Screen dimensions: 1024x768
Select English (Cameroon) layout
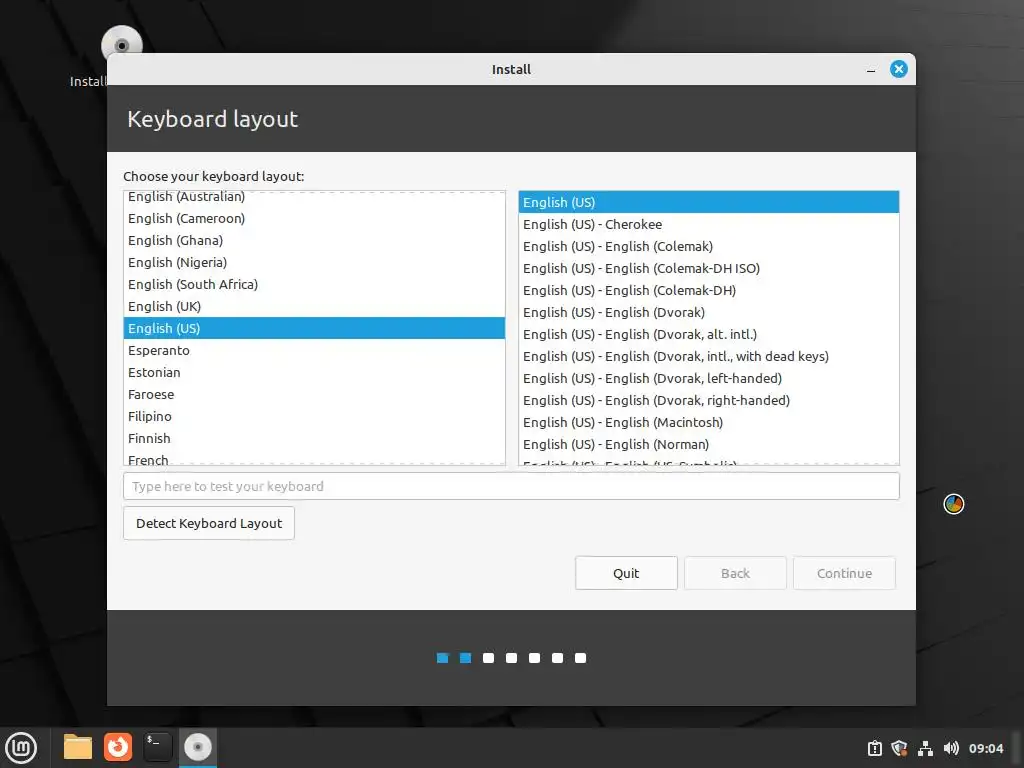coord(314,218)
